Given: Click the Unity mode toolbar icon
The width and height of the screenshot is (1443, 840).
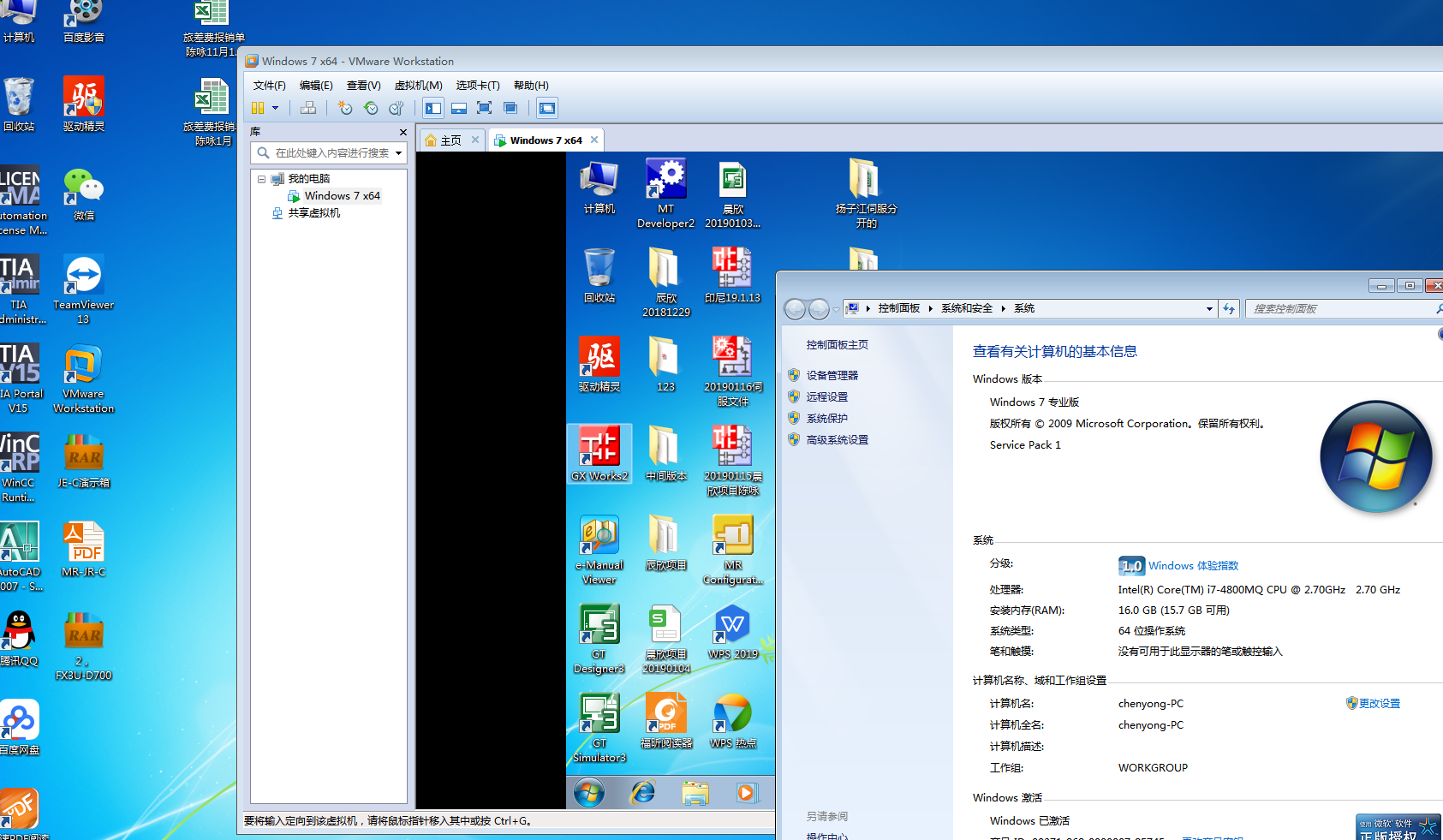Looking at the screenshot, I should [x=510, y=108].
